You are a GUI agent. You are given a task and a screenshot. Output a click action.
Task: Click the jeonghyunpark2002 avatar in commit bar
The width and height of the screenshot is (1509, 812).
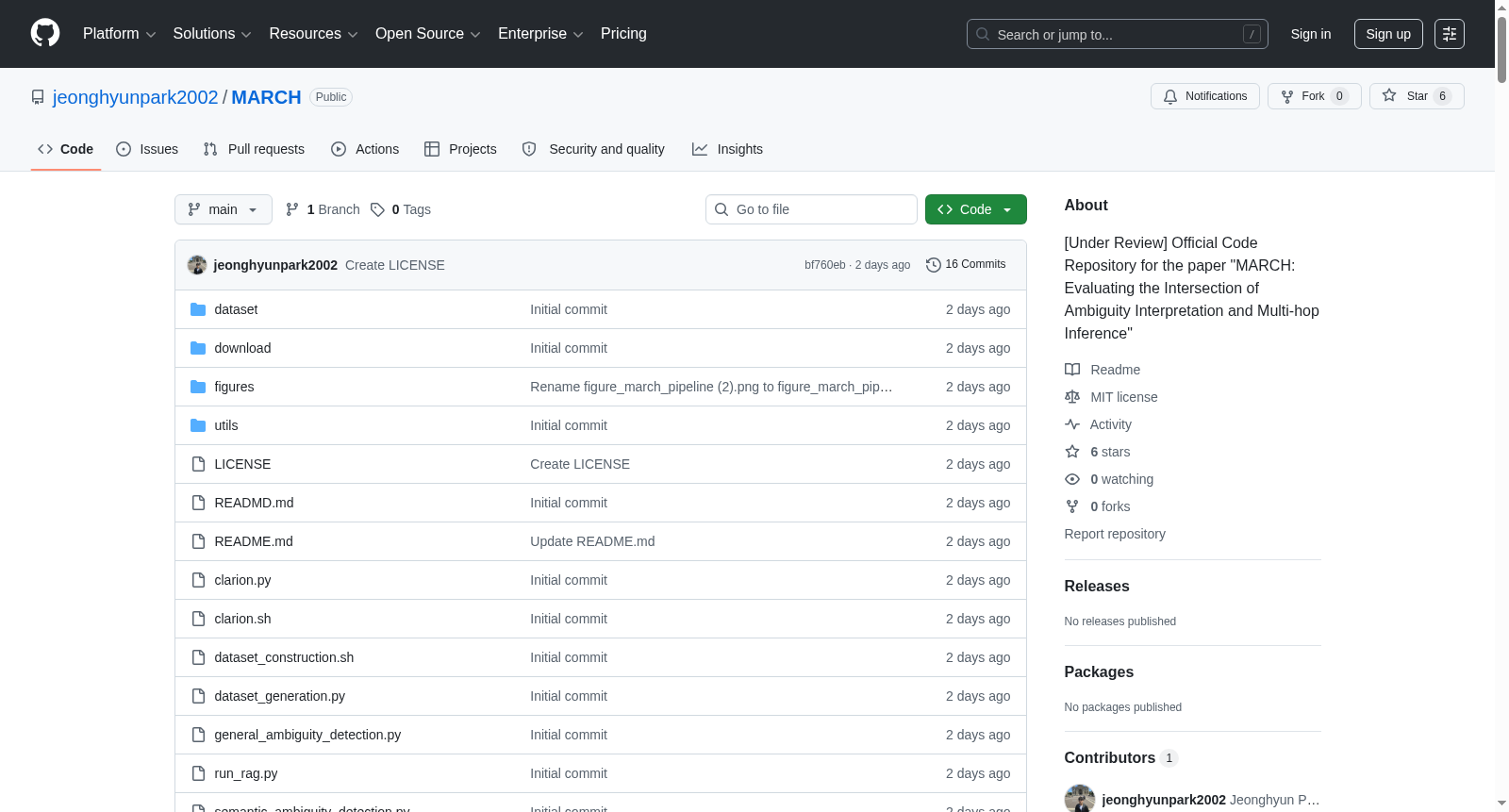click(x=197, y=265)
